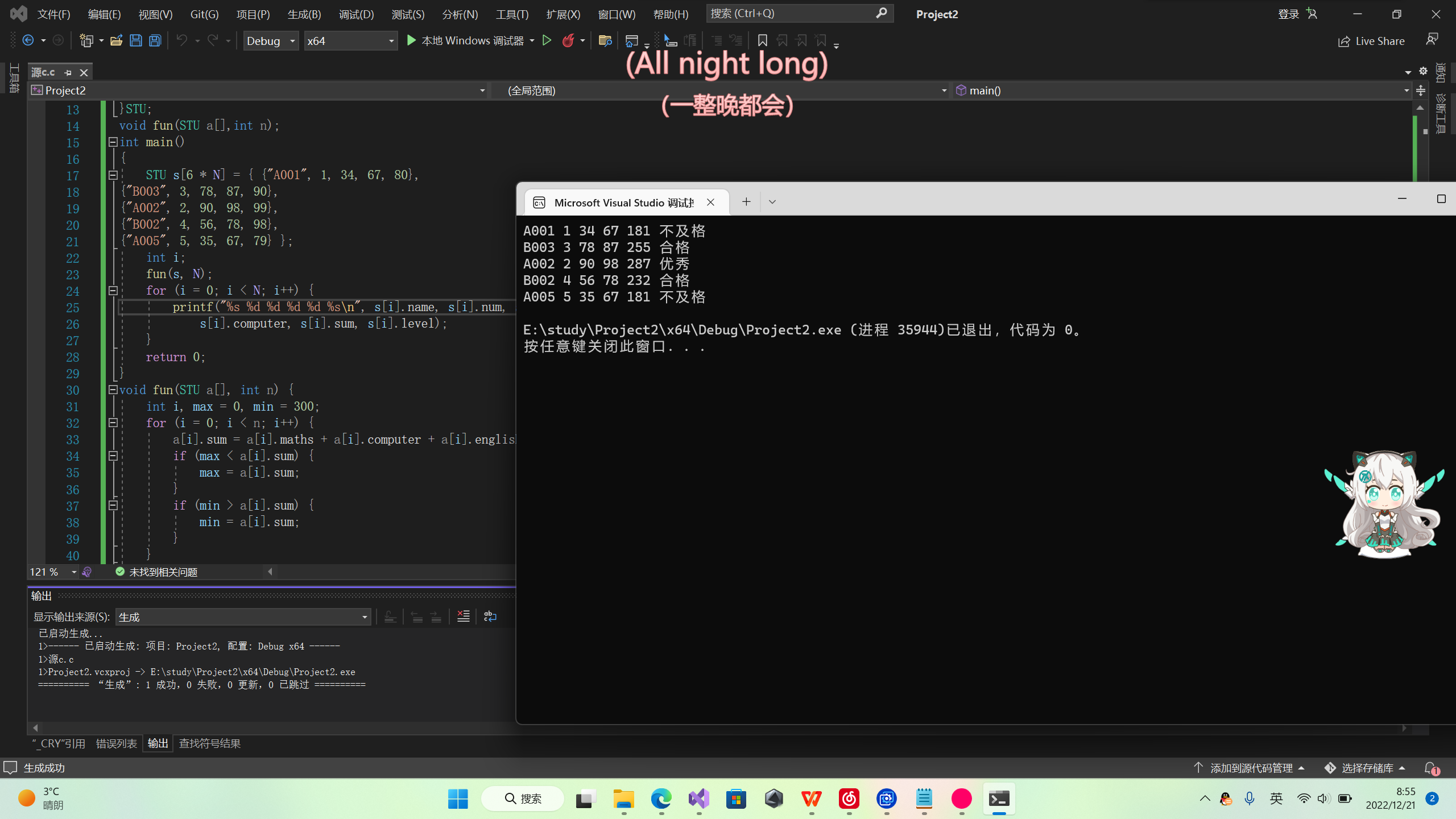Pin the 源c.c document tab
1456x819 pixels.
pyautogui.click(x=68, y=72)
